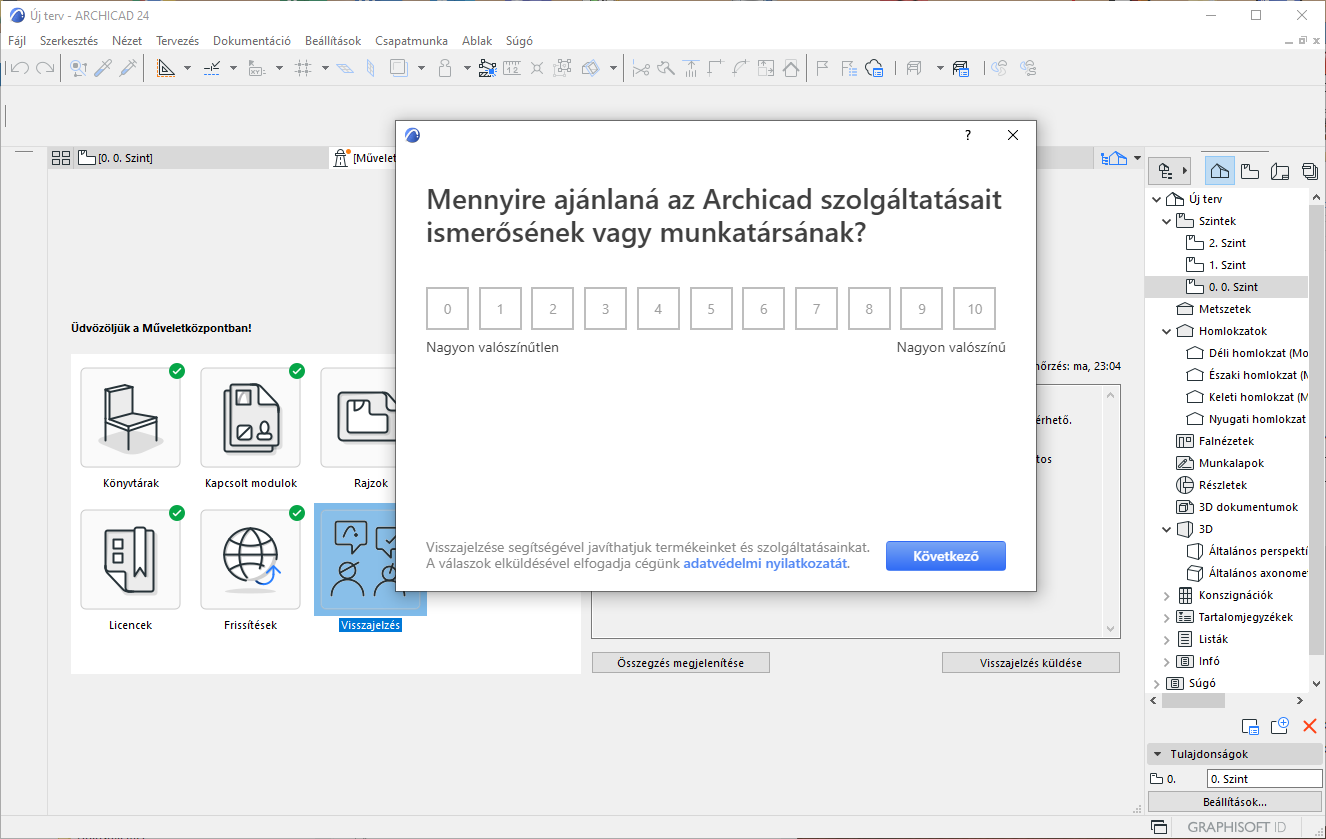
Task: Click the delete red X icon in navigator
Action: point(1309,726)
